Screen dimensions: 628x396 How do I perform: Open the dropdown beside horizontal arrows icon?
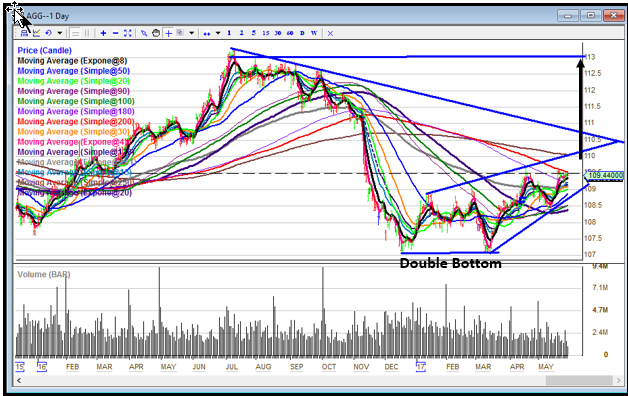click(218, 33)
